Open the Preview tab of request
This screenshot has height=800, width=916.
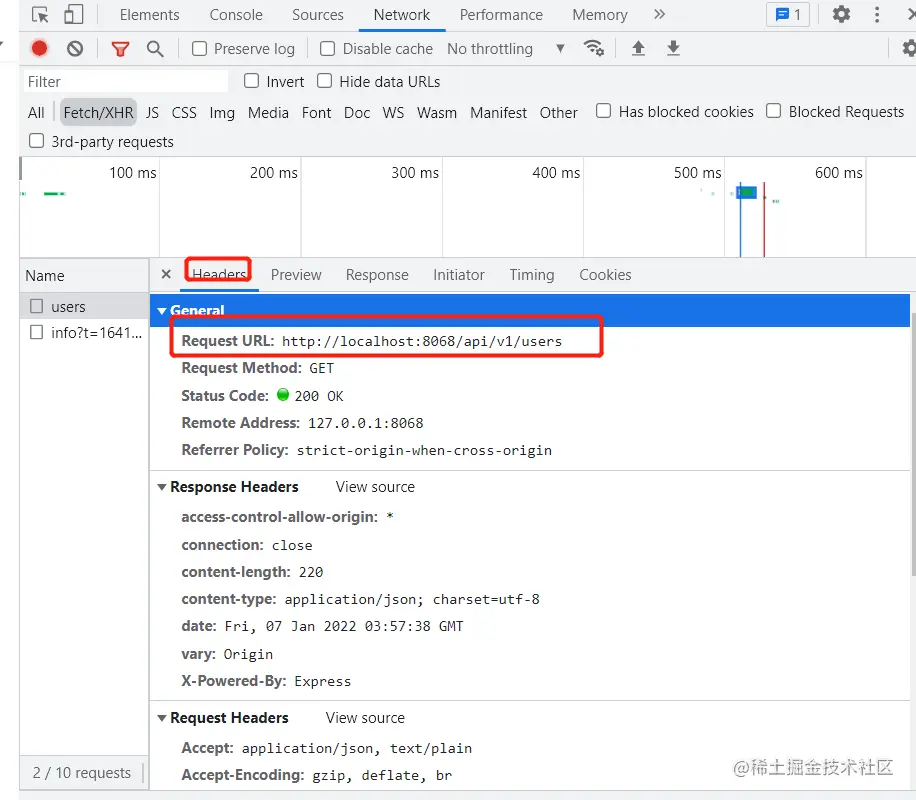click(x=296, y=275)
